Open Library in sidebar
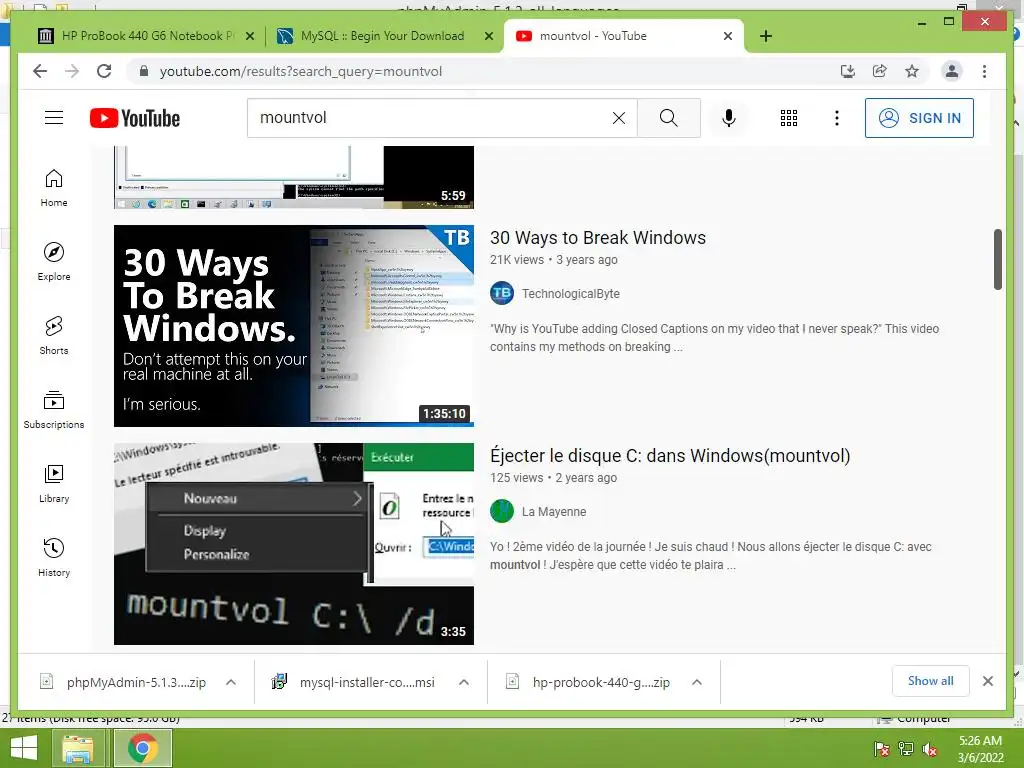This screenshot has height=768, width=1024. coord(54,483)
